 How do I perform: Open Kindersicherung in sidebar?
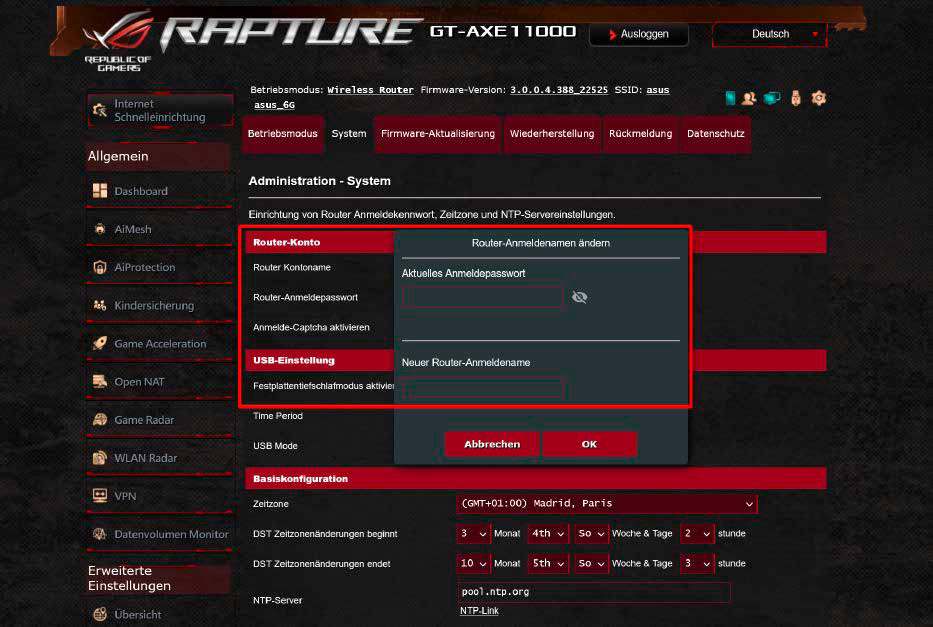pyautogui.click(x=154, y=305)
